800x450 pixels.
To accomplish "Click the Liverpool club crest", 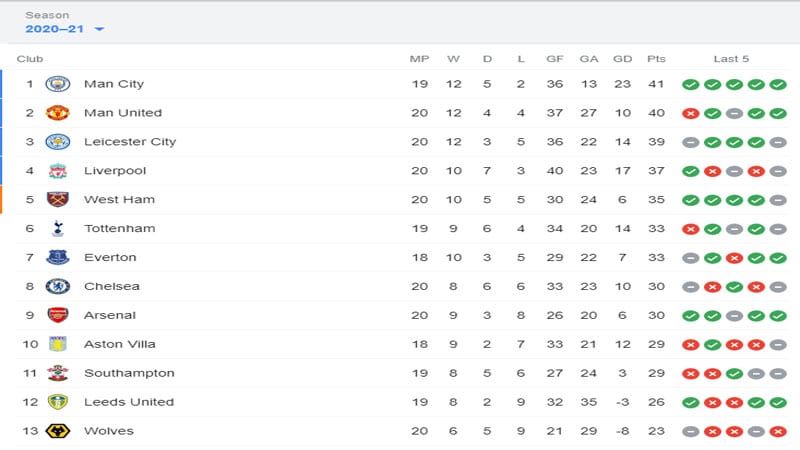I will click(58, 171).
